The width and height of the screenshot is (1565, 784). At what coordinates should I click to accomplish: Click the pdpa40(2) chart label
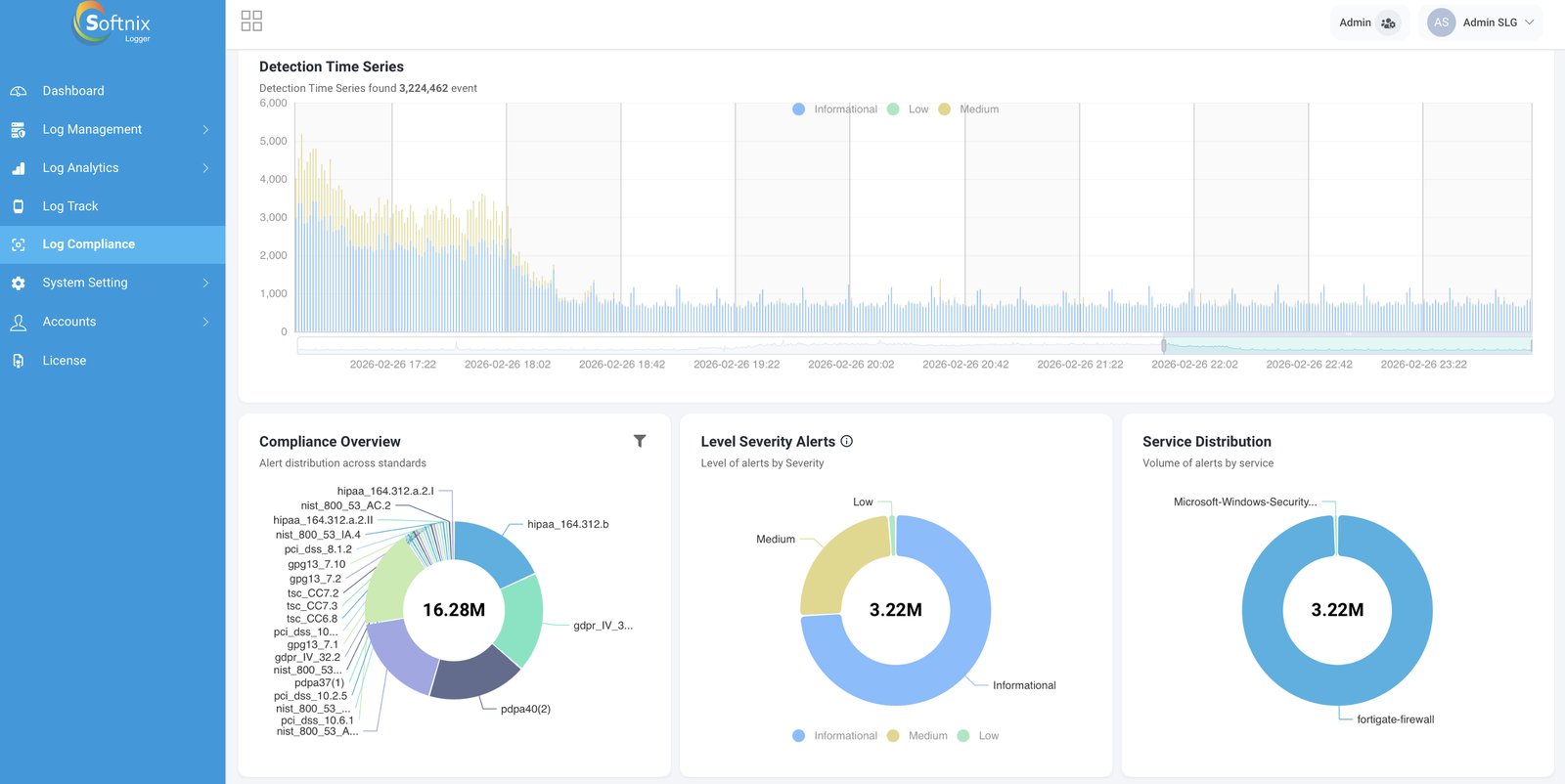click(x=525, y=710)
